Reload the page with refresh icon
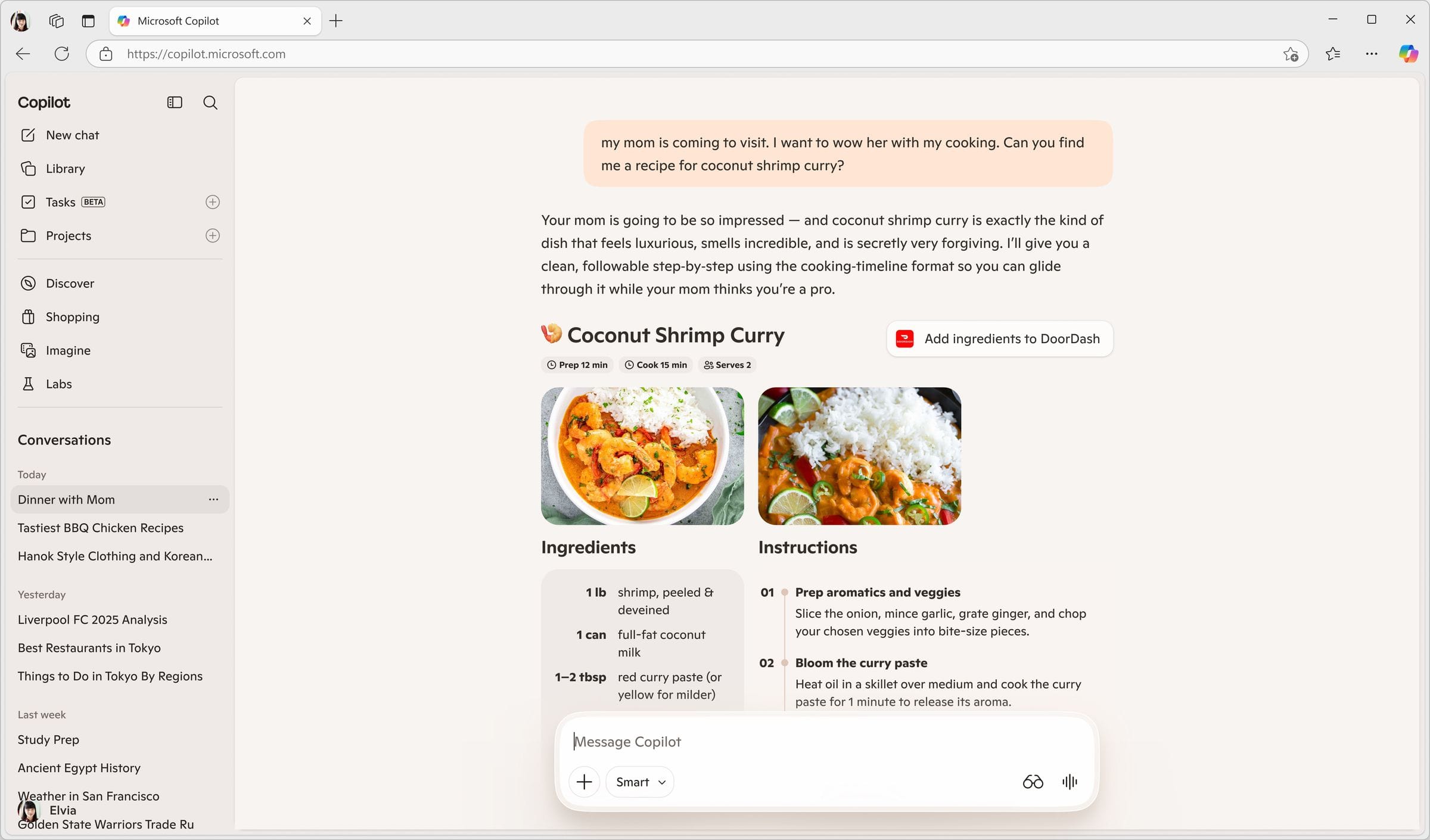The width and height of the screenshot is (1430, 840). [x=62, y=54]
